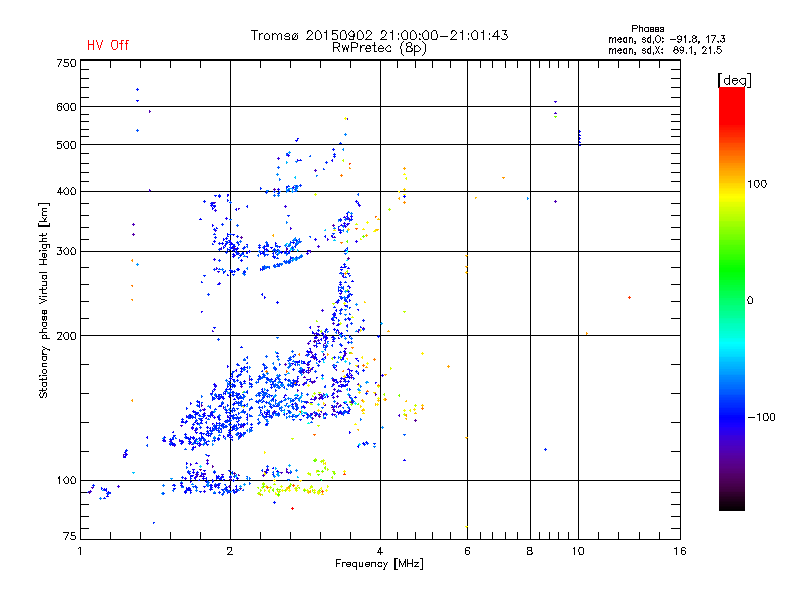The height and width of the screenshot is (600, 800).
Task: Select the Tromsø date and time title
Action: tap(379, 35)
